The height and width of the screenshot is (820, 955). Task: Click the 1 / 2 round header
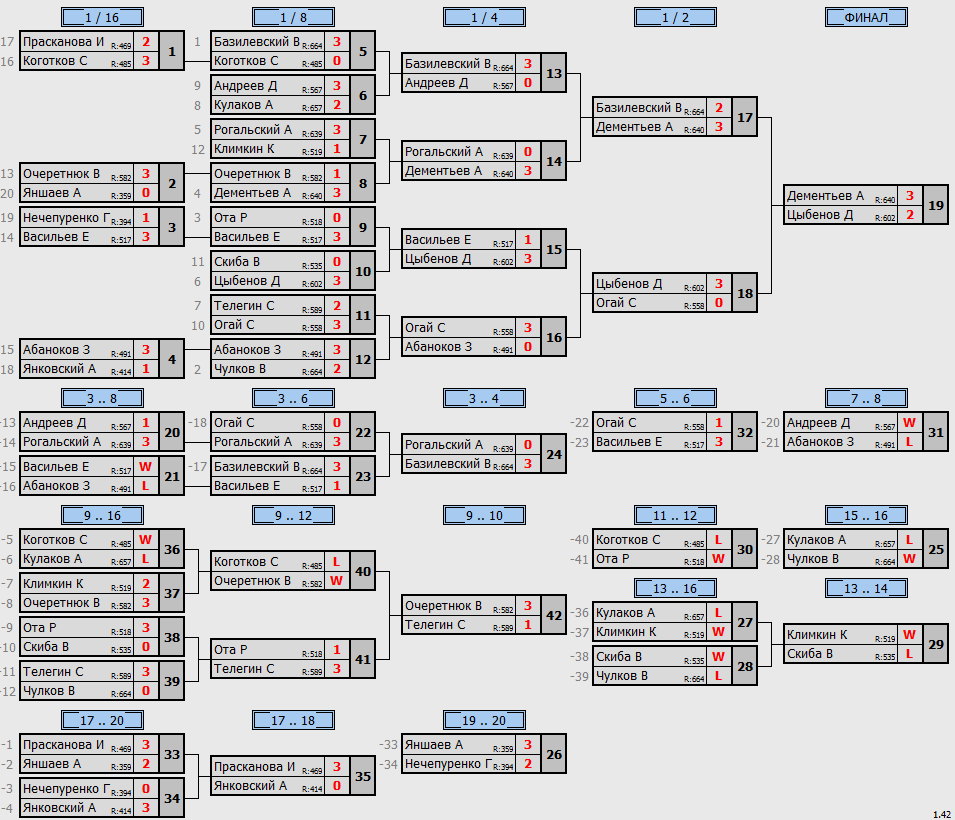tap(675, 17)
